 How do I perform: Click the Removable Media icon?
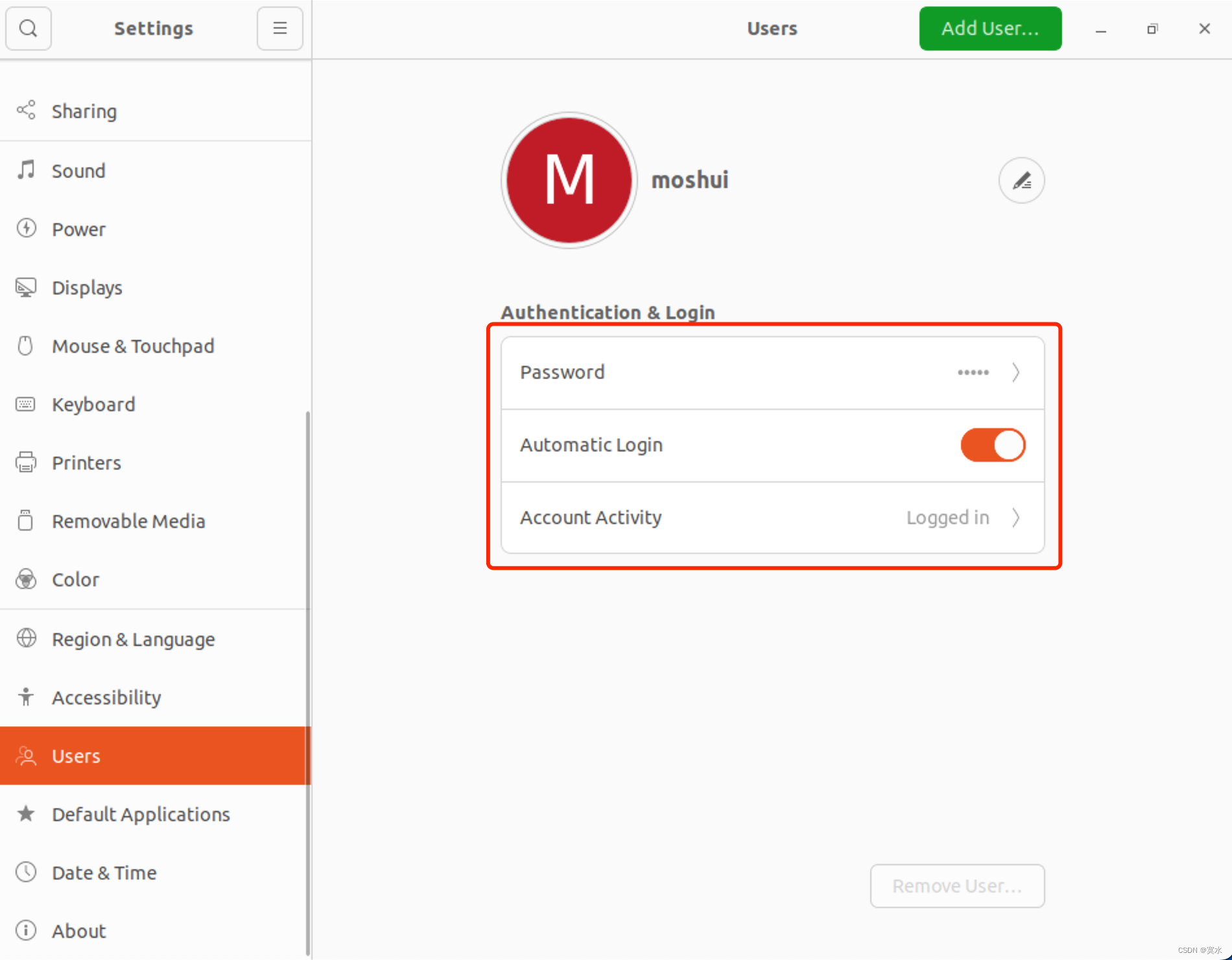(26, 520)
